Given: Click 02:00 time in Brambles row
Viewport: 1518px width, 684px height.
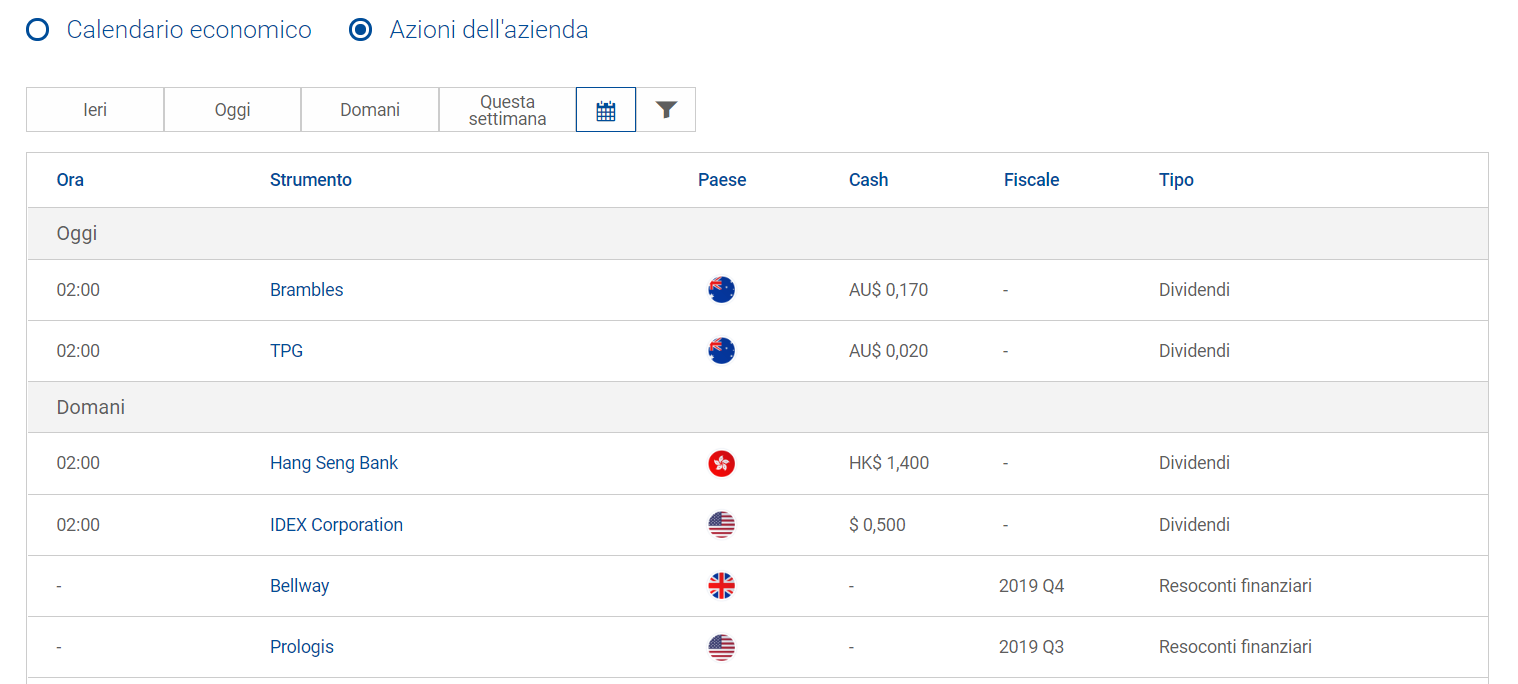Looking at the screenshot, I should pyautogui.click(x=78, y=290).
